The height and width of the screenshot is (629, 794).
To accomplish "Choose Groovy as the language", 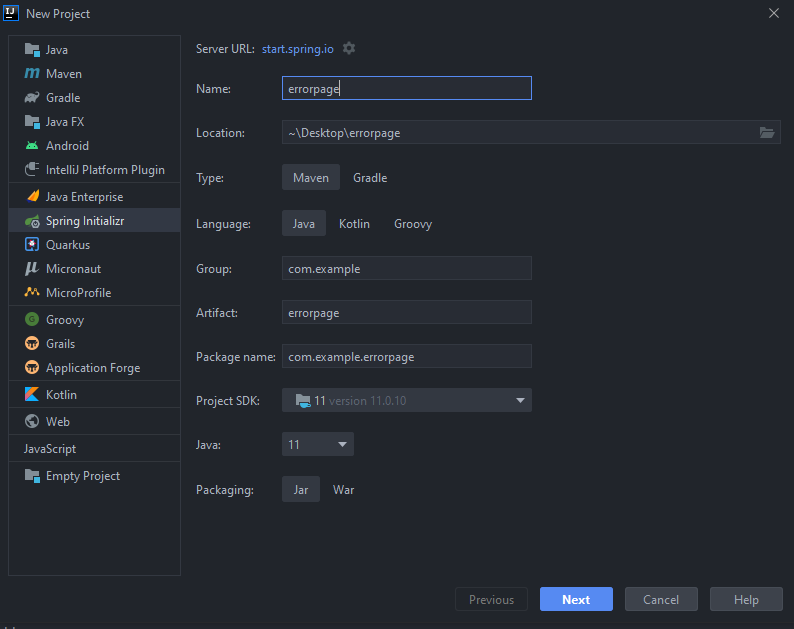I will (x=413, y=223).
